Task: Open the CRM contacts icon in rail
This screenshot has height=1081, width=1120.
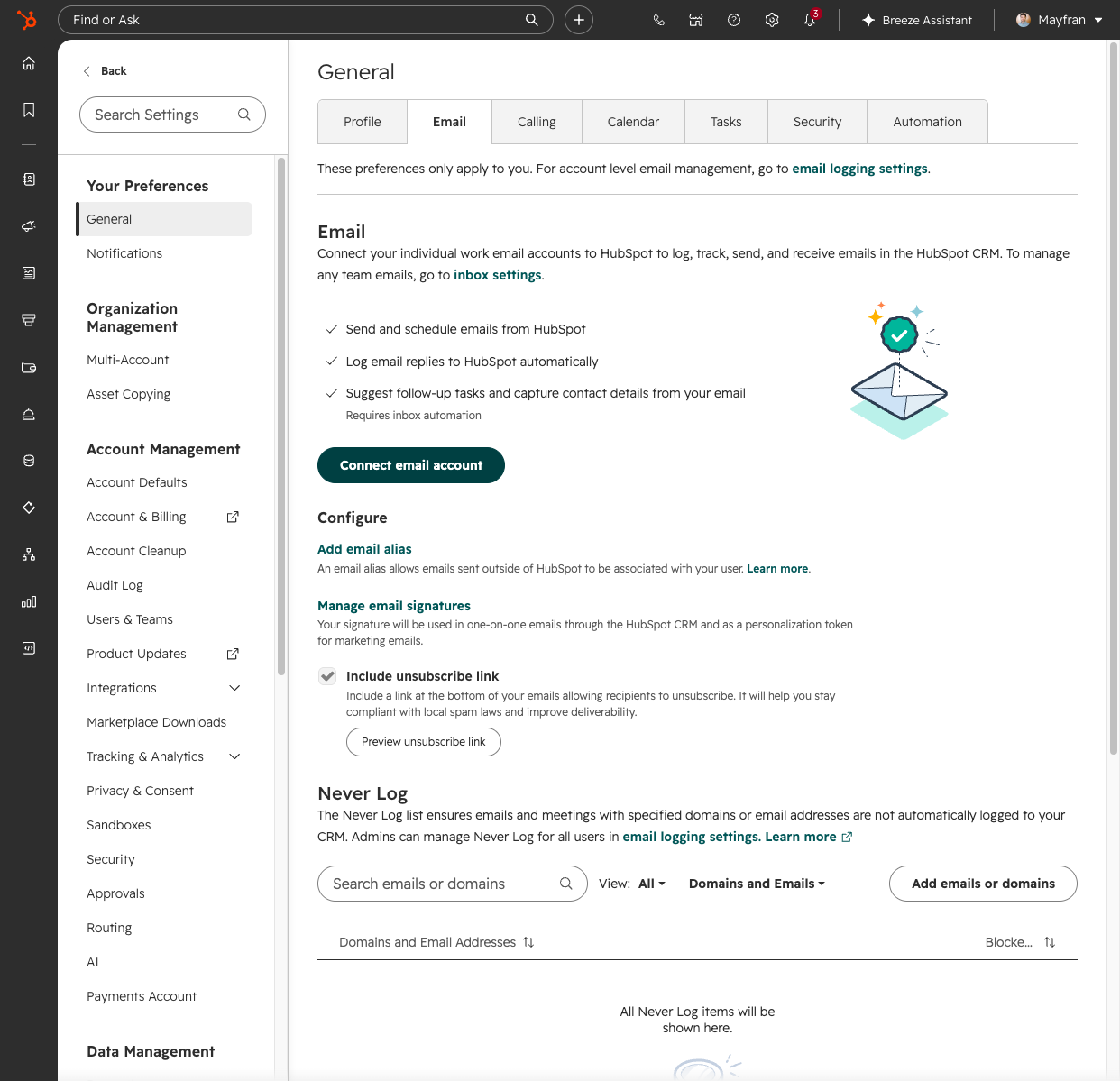Action: click(x=29, y=179)
